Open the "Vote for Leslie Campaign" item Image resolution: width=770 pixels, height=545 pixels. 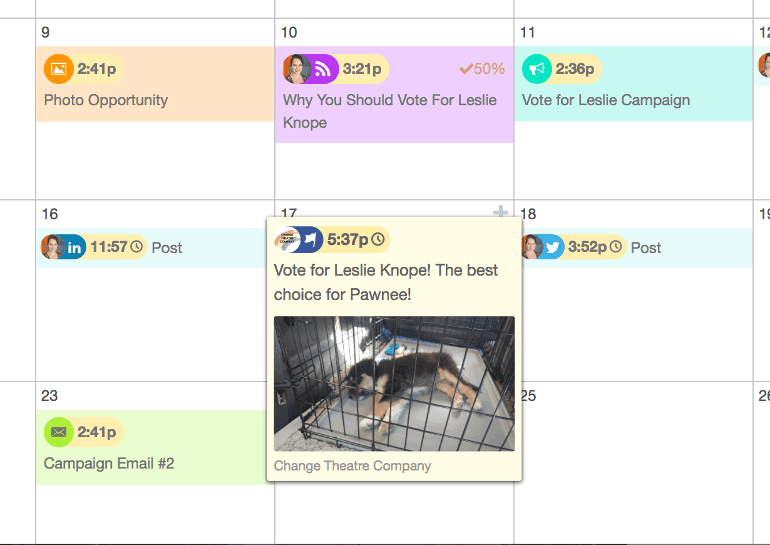tap(606, 100)
